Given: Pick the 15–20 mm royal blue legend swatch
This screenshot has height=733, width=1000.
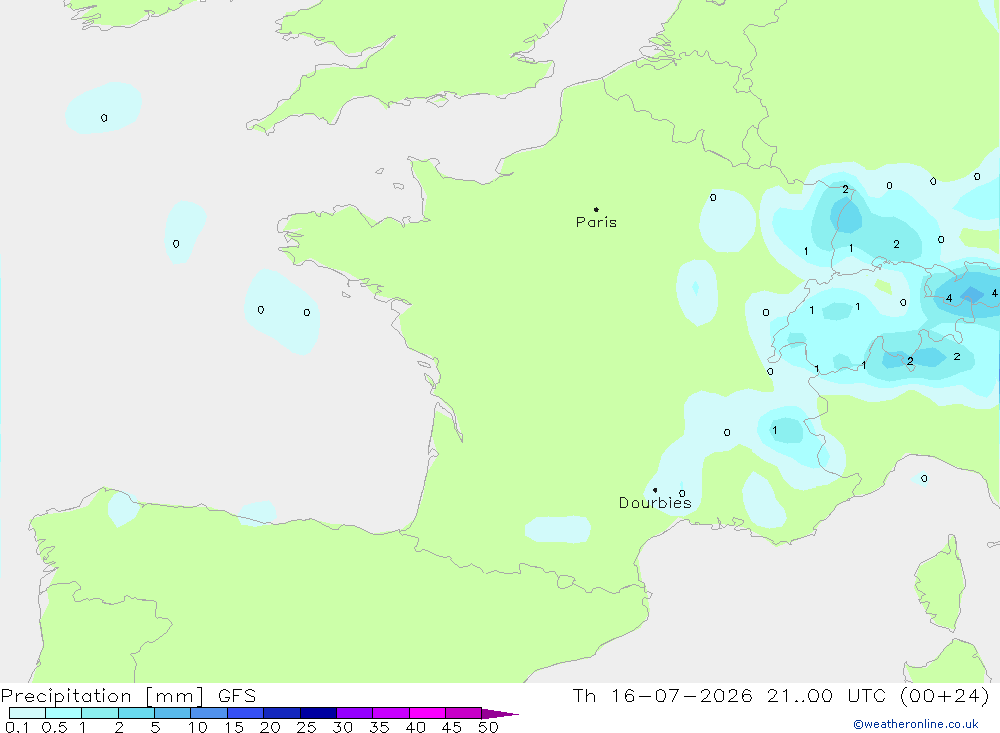Looking at the screenshot, I should [x=246, y=713].
